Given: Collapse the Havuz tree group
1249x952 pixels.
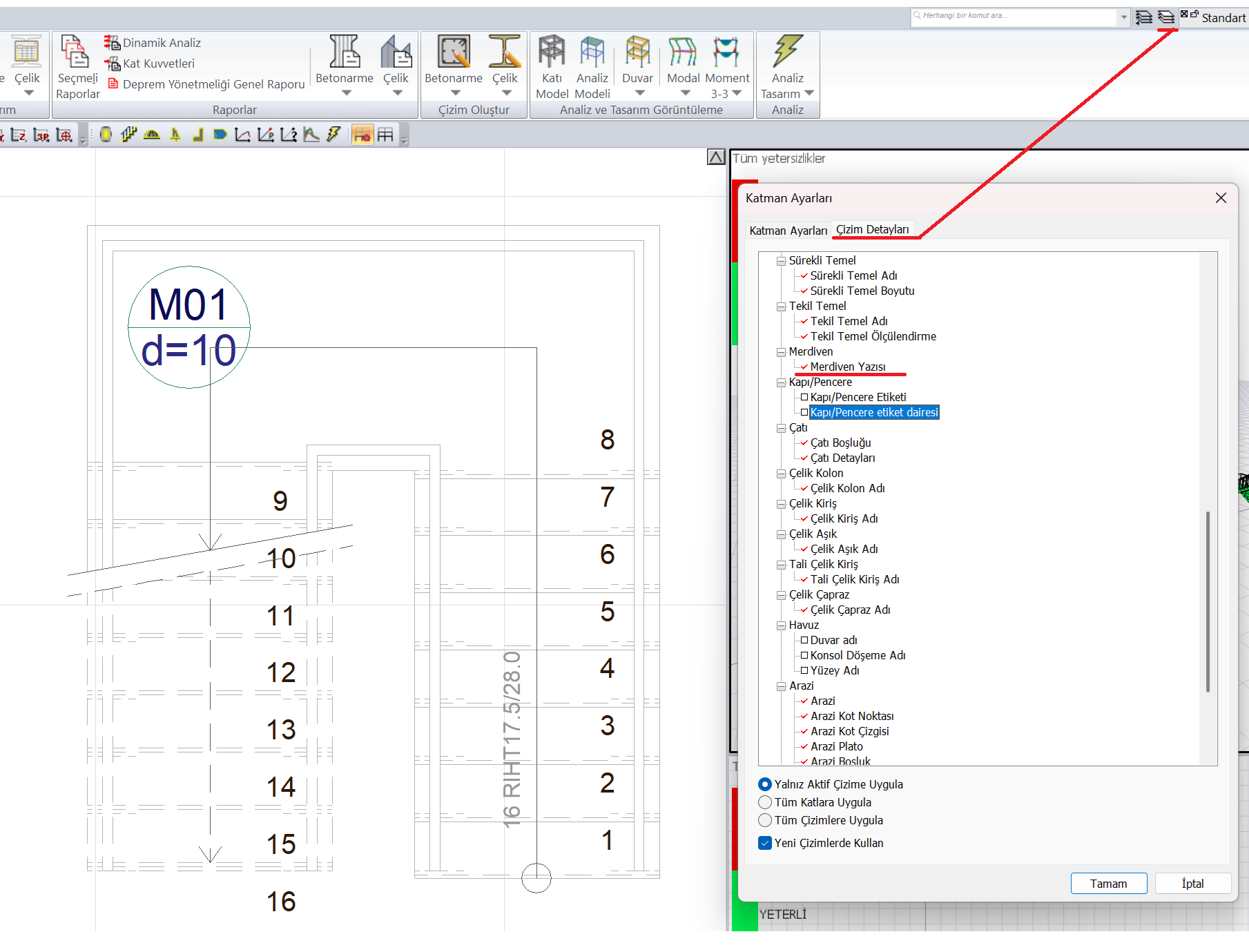Looking at the screenshot, I should 782,625.
